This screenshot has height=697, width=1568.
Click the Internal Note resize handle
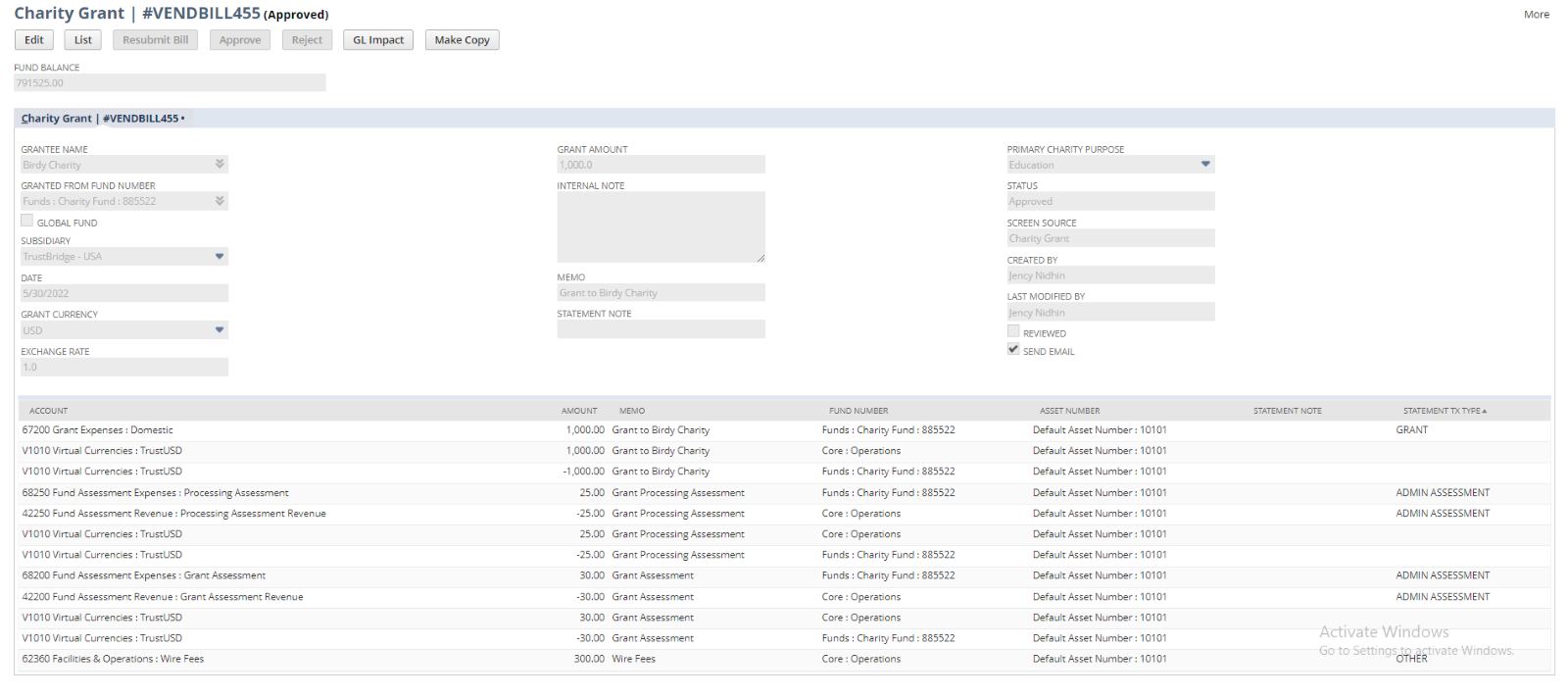tap(760, 258)
